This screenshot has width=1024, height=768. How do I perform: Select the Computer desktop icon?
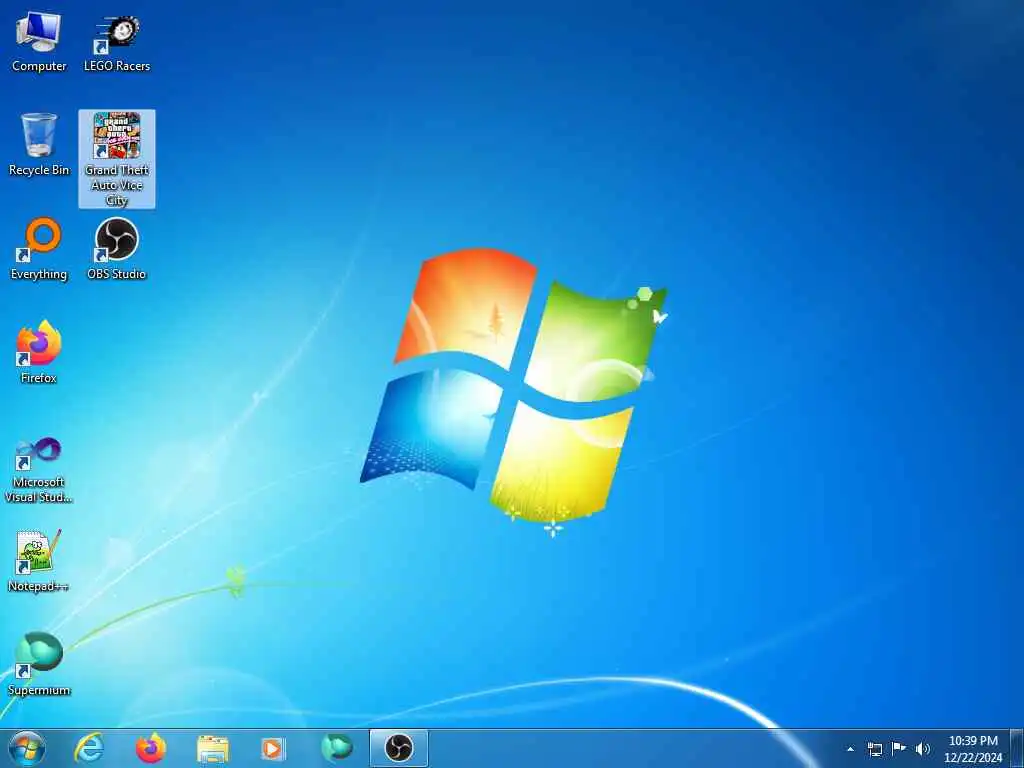coord(39,43)
